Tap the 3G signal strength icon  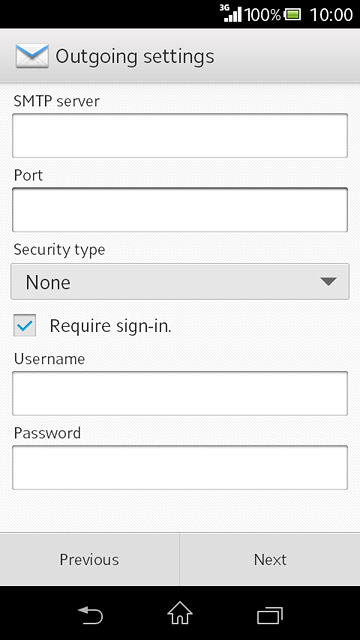coord(231,13)
